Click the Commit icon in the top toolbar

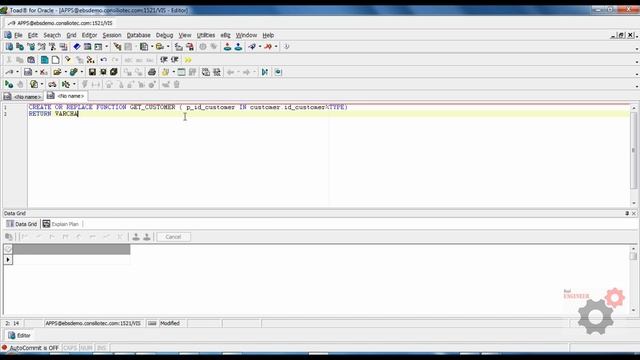(x=227, y=47)
